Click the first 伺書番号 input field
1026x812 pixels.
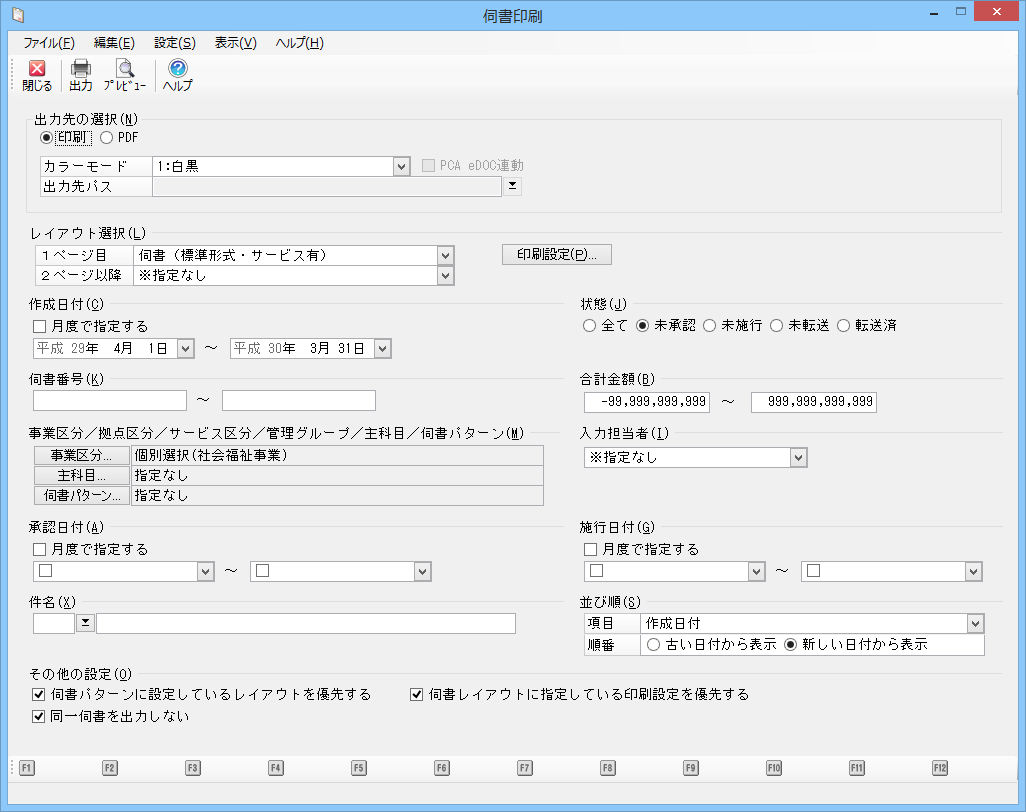[110, 401]
